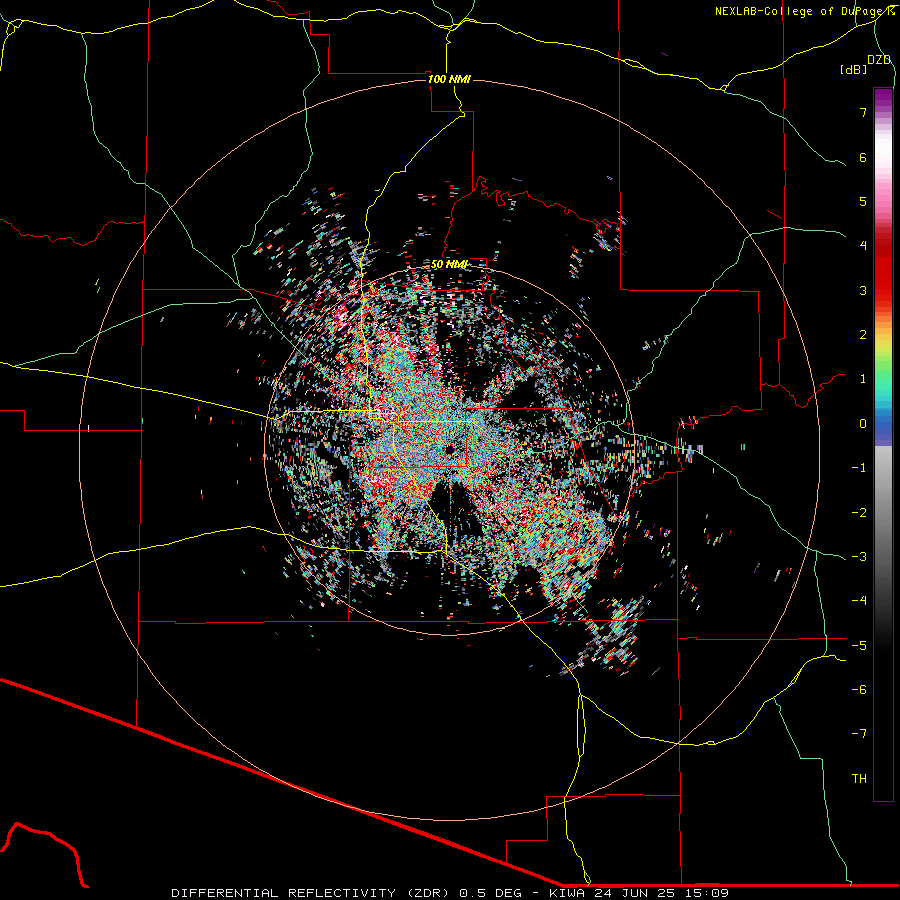
Task: Click the product caption DIFFERENTIAL REFLECTIVITY (ZDR) at bottom
Action: (x=315, y=893)
